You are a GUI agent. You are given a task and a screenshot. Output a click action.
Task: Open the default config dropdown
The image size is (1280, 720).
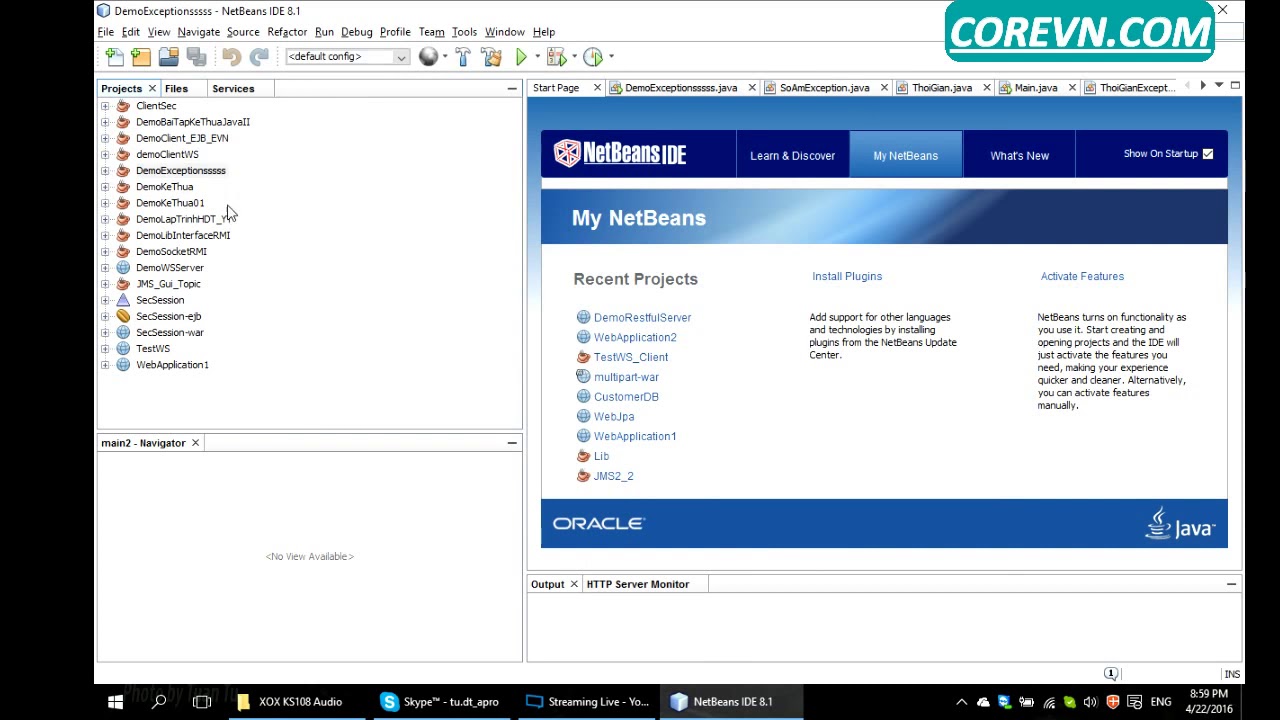point(400,57)
